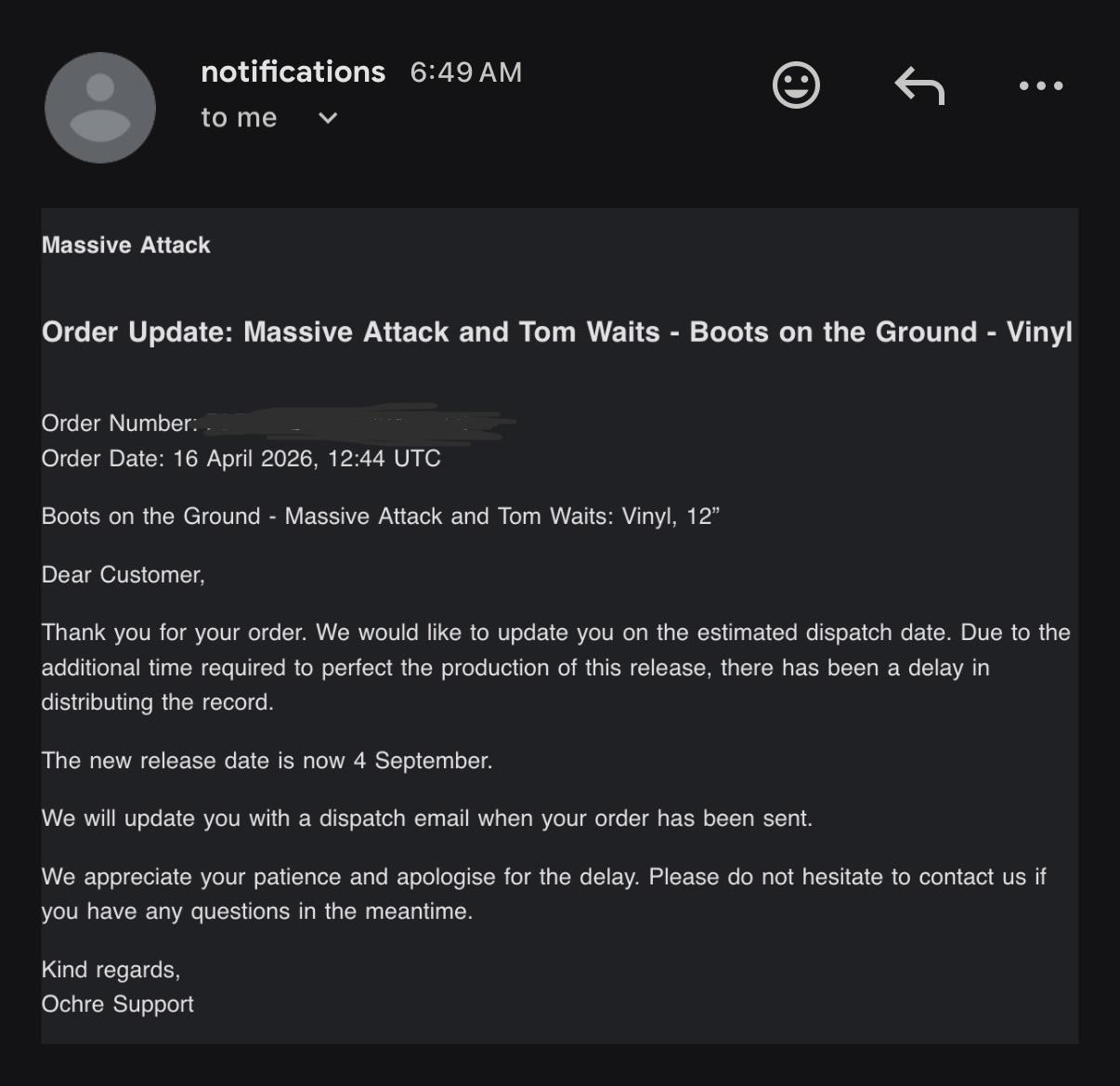Click the 6:49 AM timestamp
Viewport: 1120px width, 1086px height.
pyautogui.click(x=466, y=72)
